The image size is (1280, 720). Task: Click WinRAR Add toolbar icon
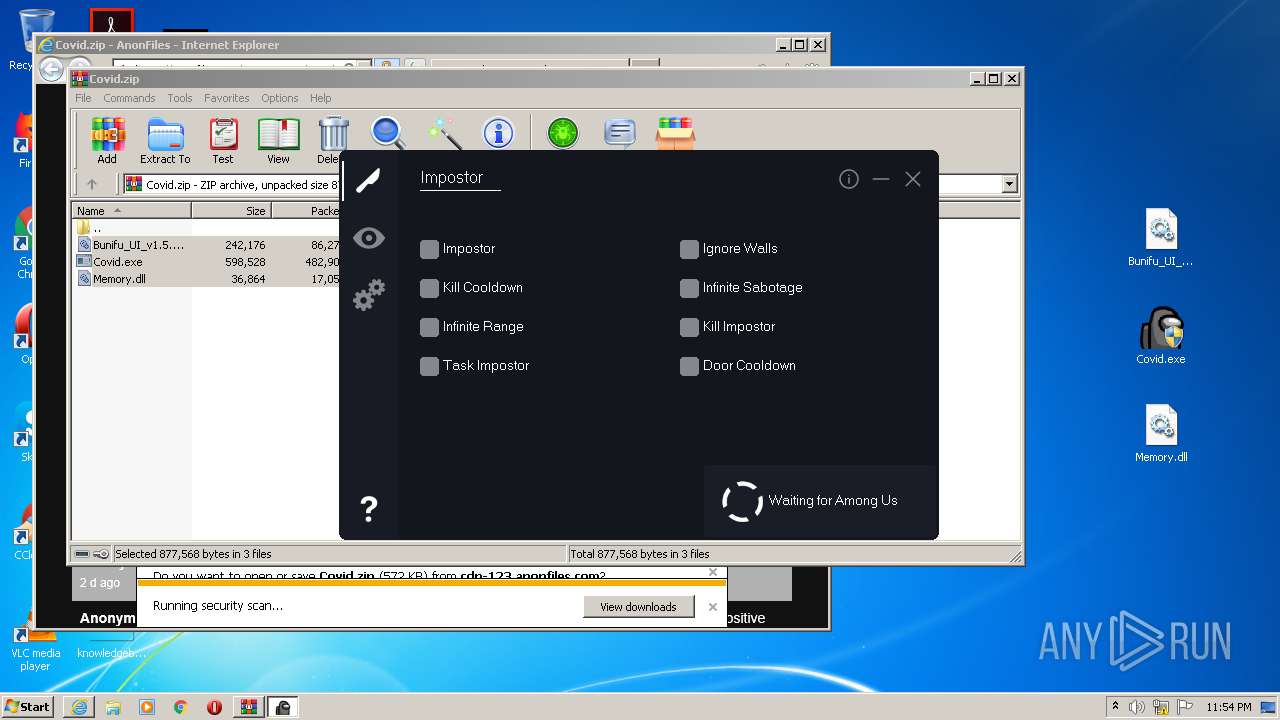pyautogui.click(x=107, y=140)
